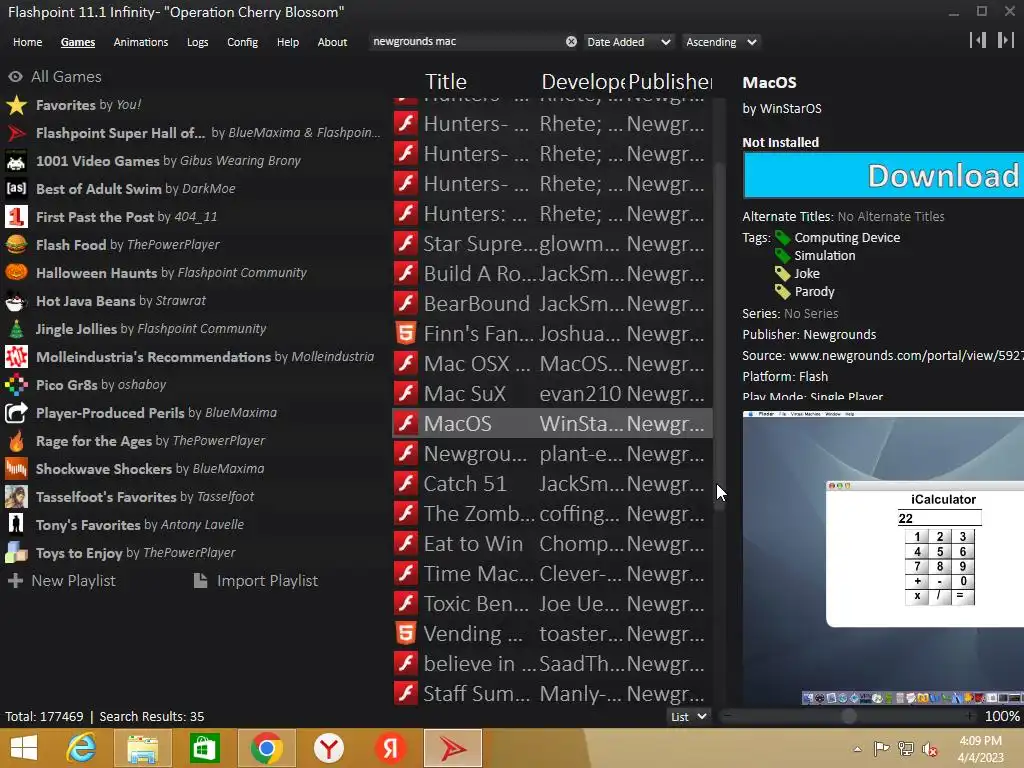The height and width of the screenshot is (768, 1024).
Task: Adjust the thumbnail scale slider
Action: [x=848, y=716]
